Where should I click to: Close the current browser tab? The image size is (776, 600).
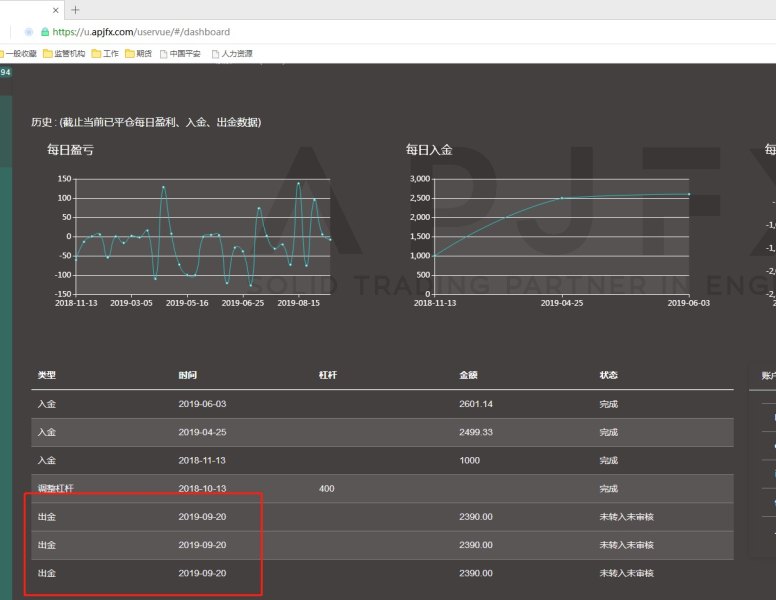pos(54,10)
